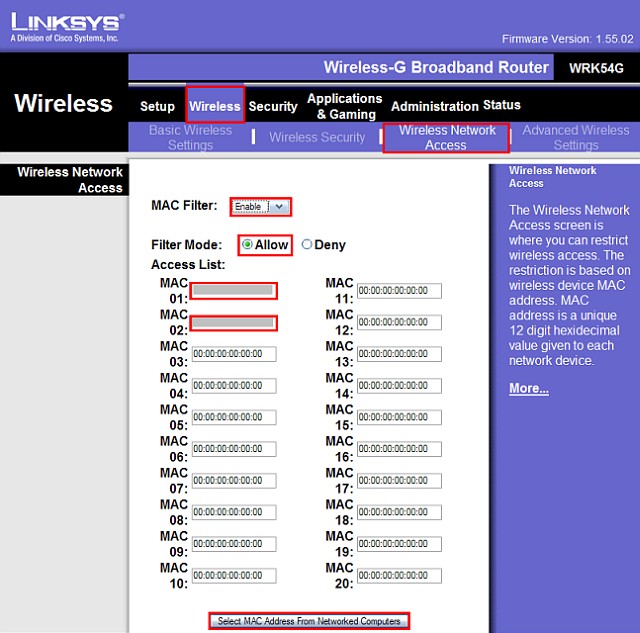Click the MAC 05 address field
640x633 pixels.
(x=234, y=417)
